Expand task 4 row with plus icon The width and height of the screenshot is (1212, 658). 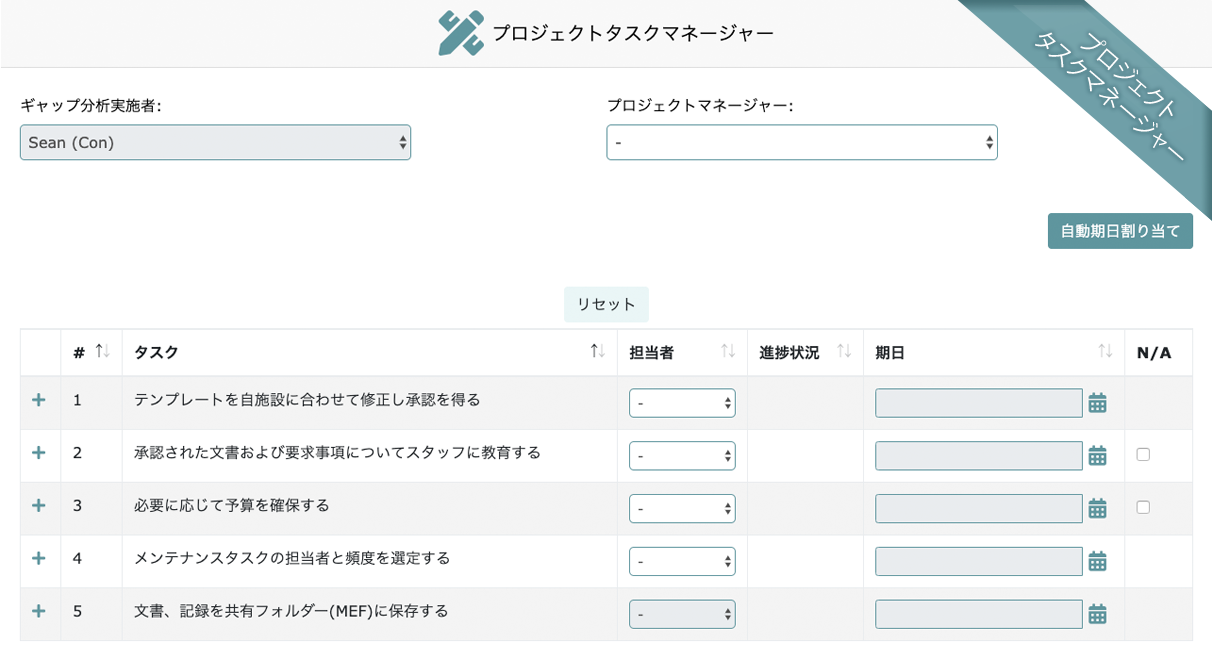(x=39, y=558)
